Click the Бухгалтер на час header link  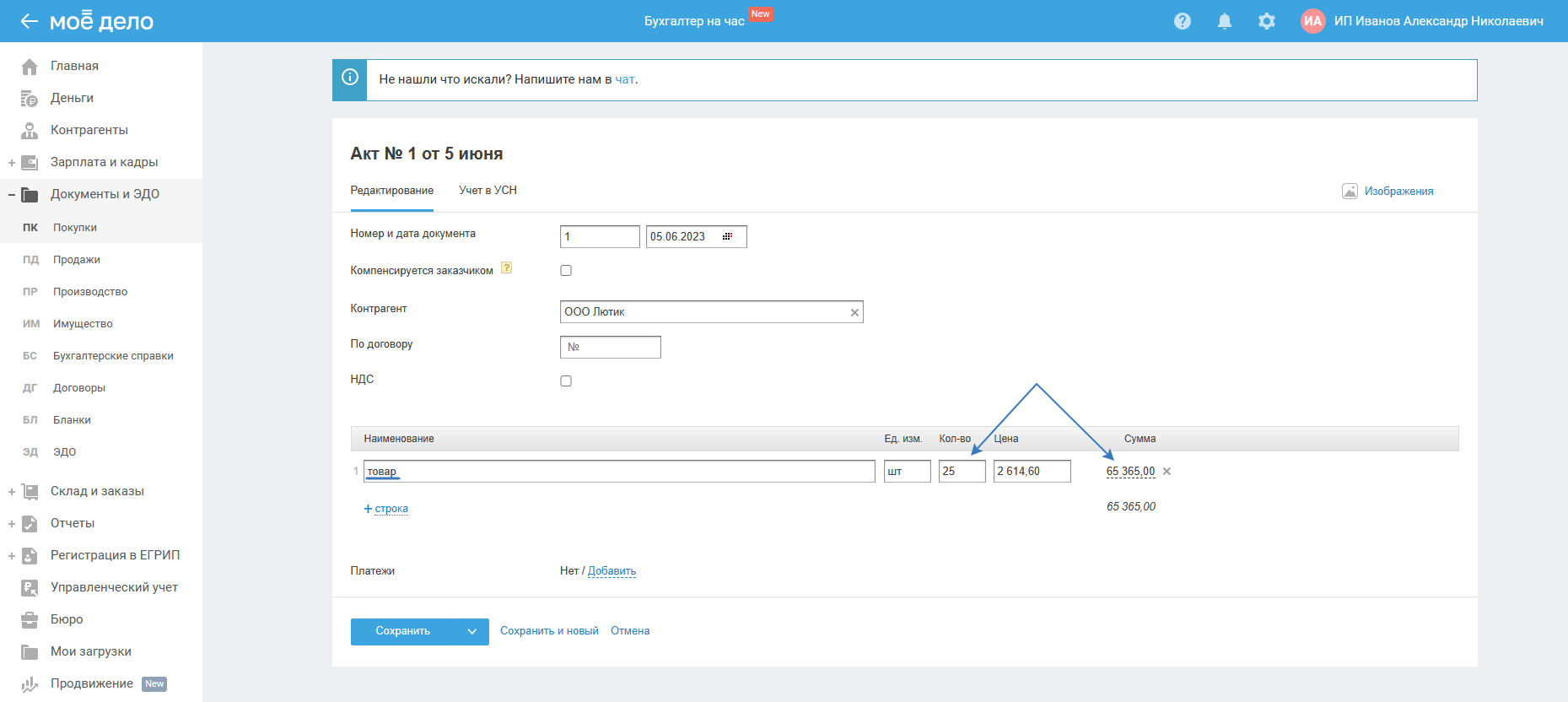tap(694, 21)
